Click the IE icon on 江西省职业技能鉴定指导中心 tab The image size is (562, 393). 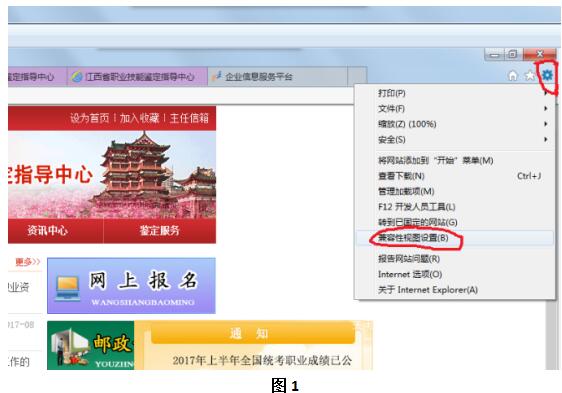[x=77, y=76]
